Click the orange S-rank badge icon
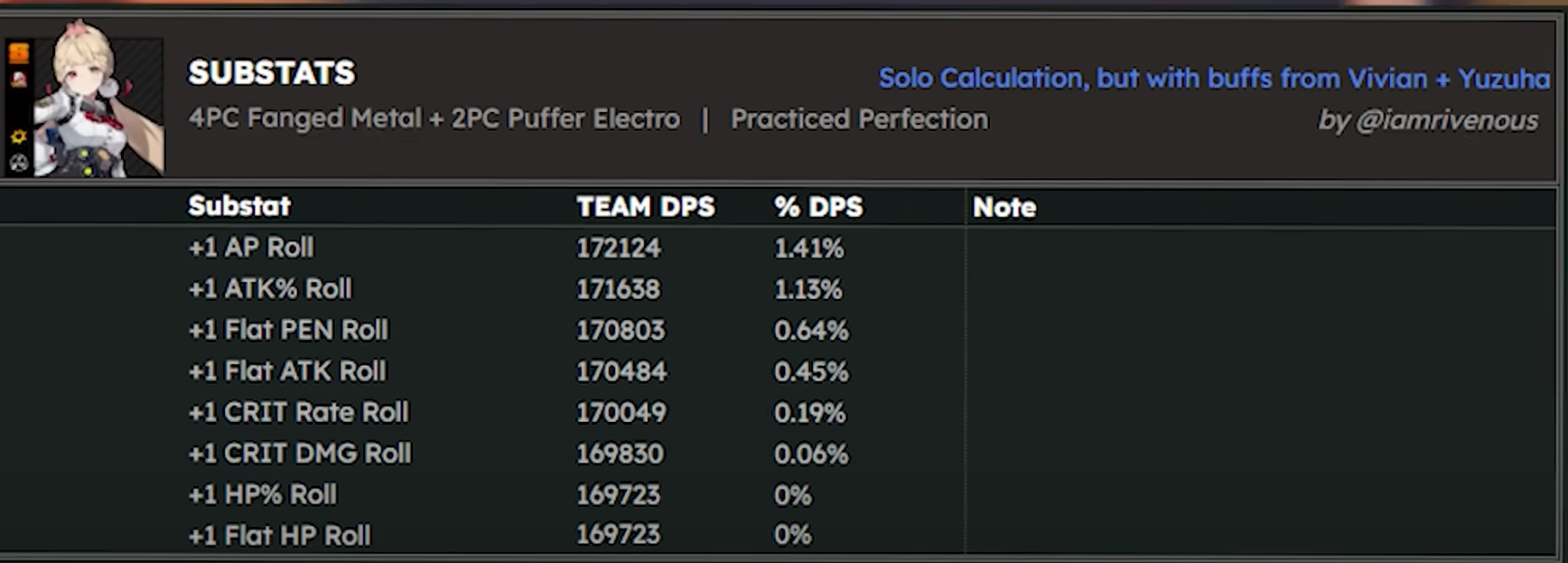The width and height of the screenshot is (1568, 563). tap(19, 53)
